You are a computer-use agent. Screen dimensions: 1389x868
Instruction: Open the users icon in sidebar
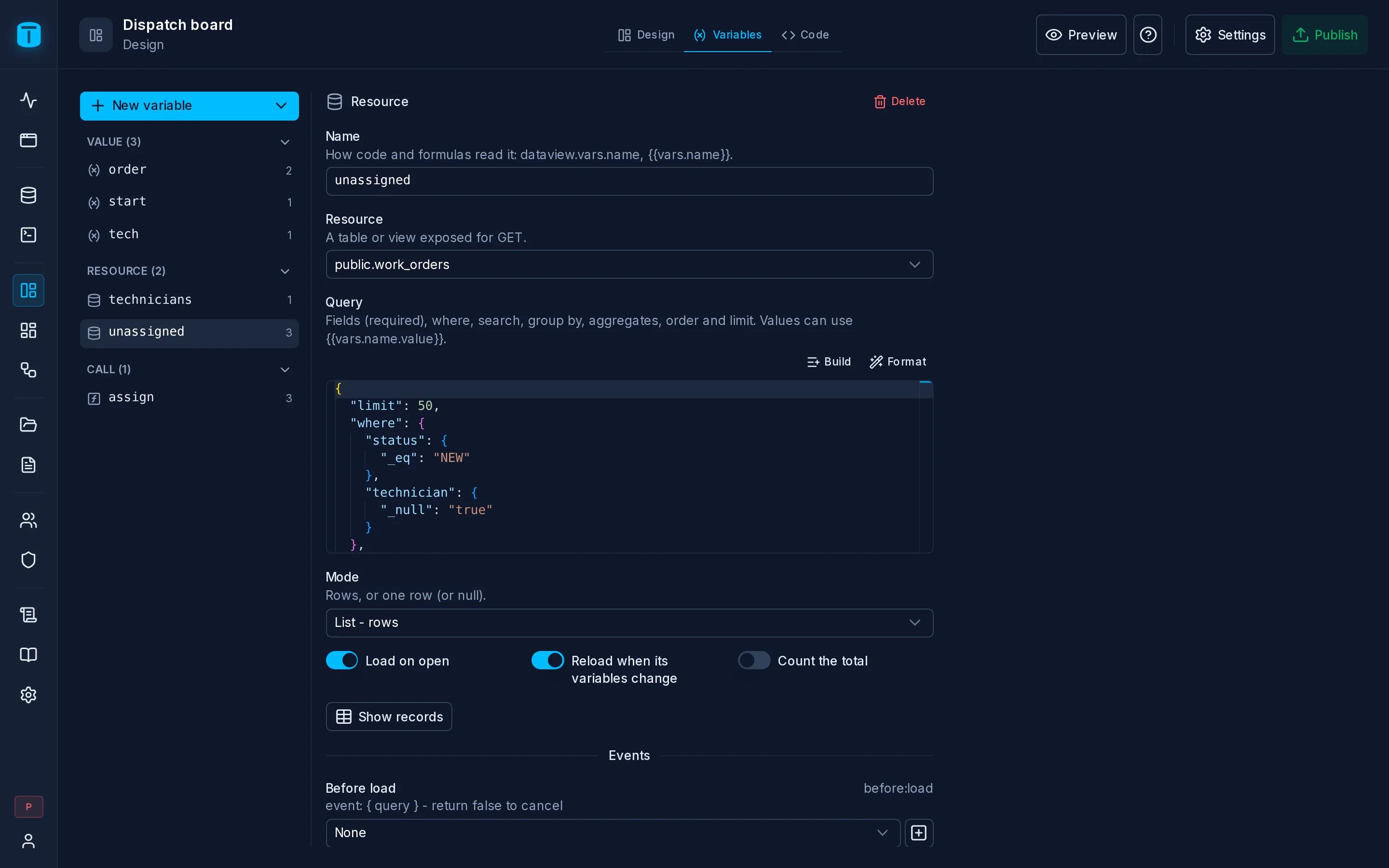click(28, 520)
